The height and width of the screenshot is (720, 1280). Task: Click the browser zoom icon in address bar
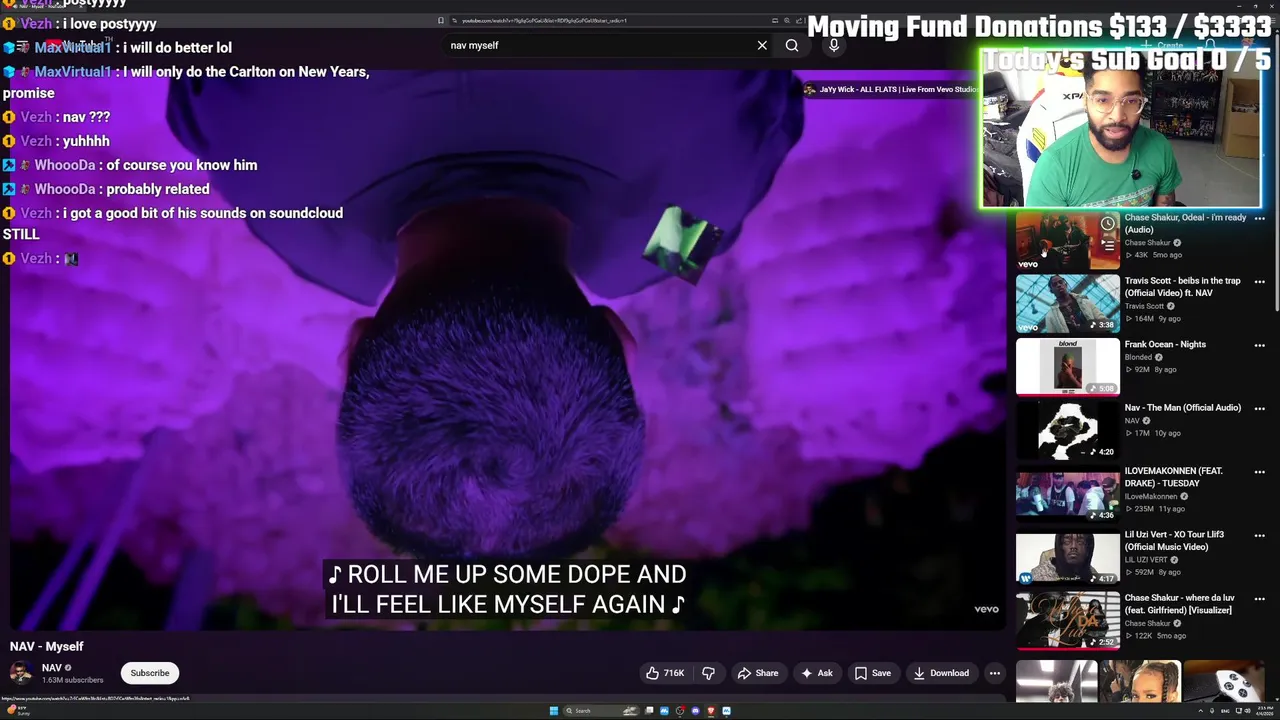787,20
